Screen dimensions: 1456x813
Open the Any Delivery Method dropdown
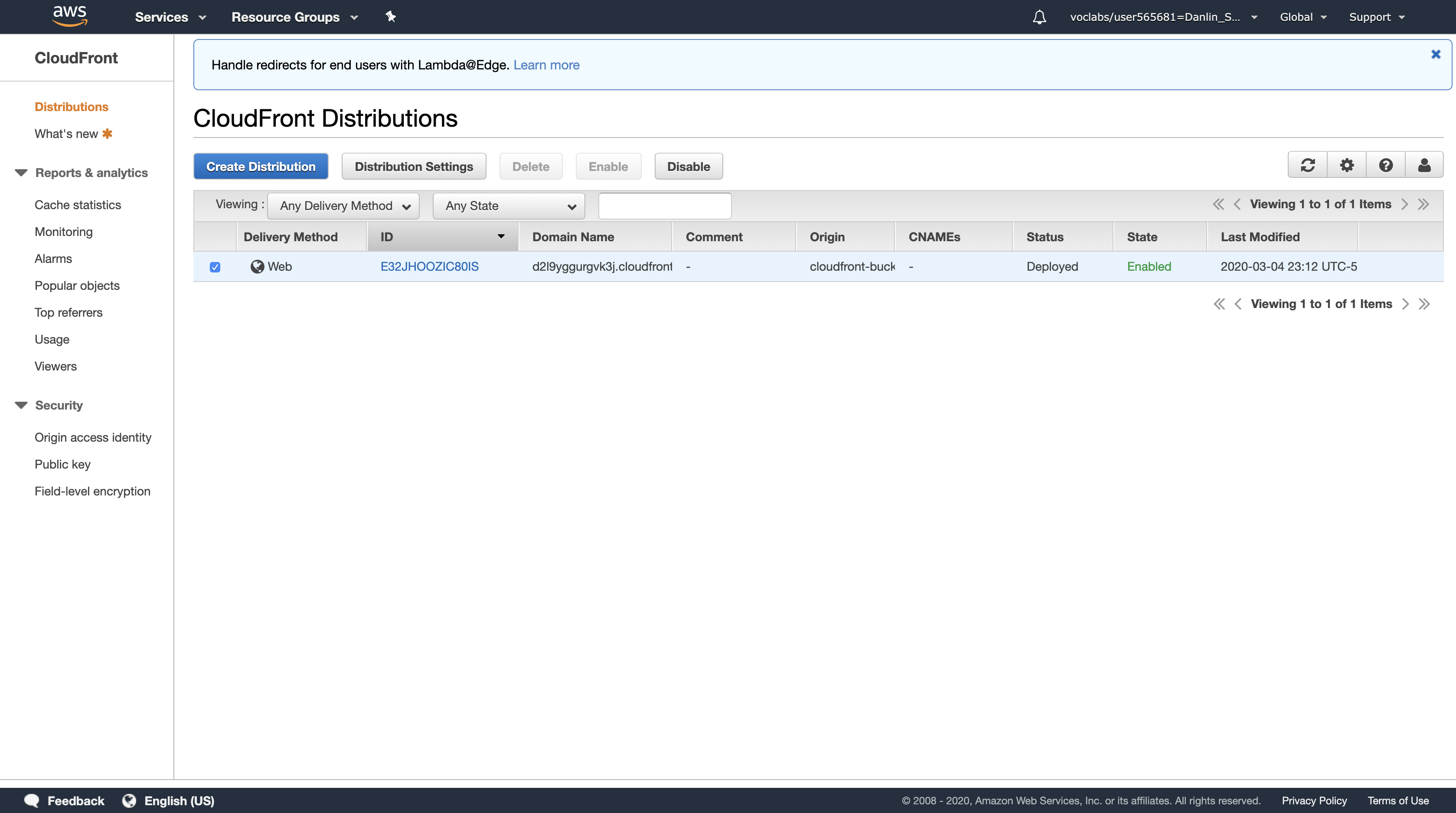[x=344, y=206]
